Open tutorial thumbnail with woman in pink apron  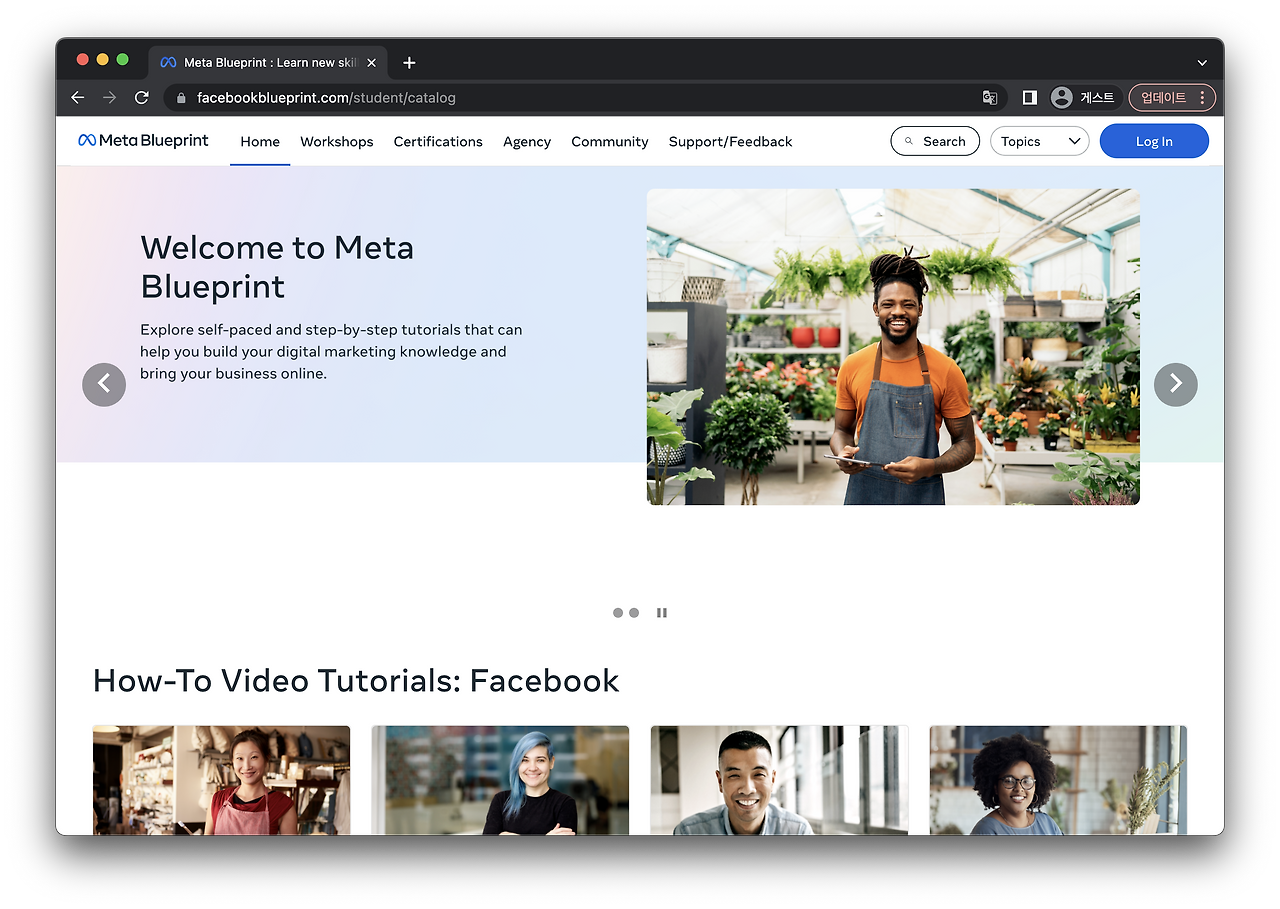pos(221,780)
